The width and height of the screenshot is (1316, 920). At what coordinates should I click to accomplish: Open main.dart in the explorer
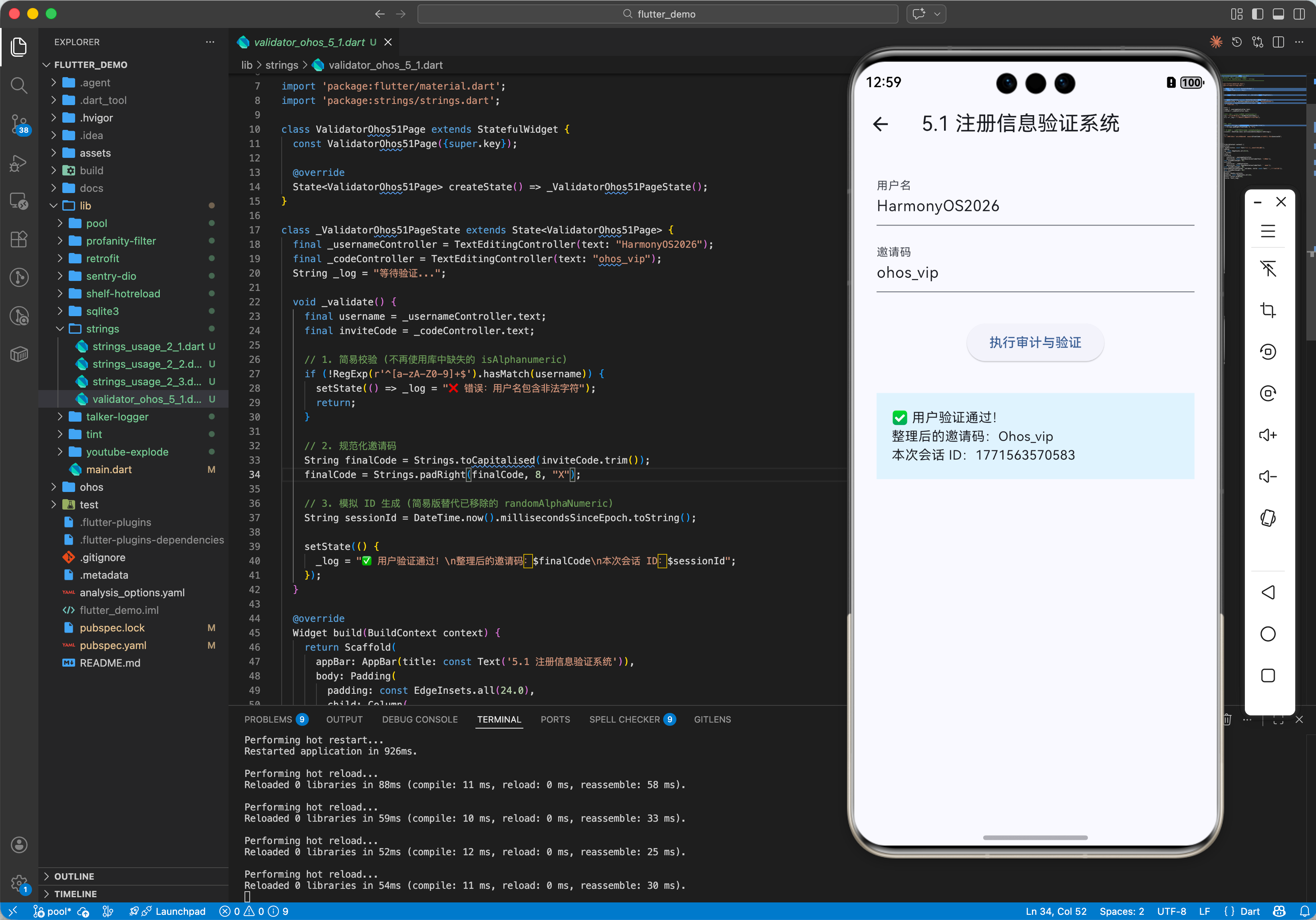point(109,470)
